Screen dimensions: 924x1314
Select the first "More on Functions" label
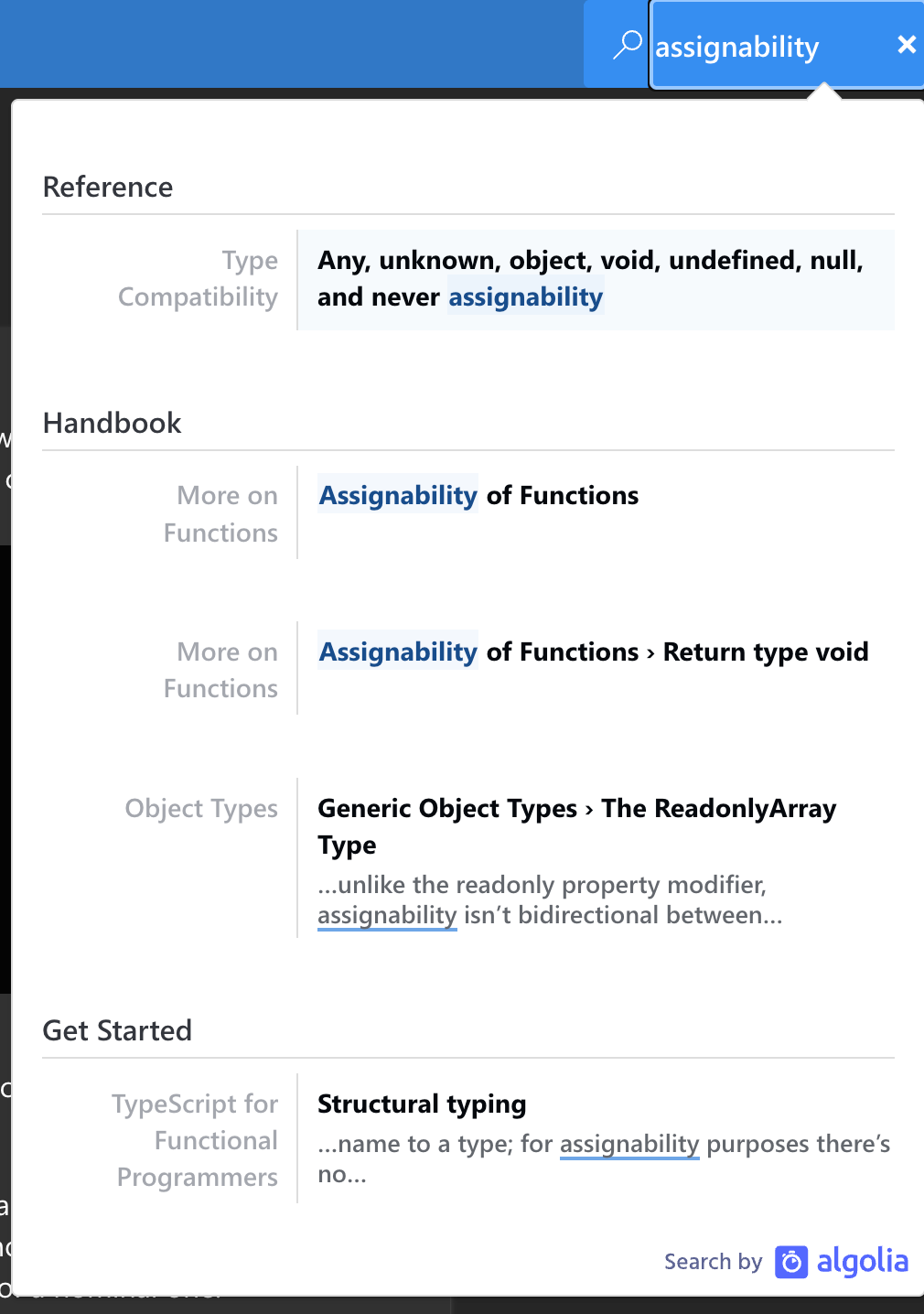(x=220, y=513)
